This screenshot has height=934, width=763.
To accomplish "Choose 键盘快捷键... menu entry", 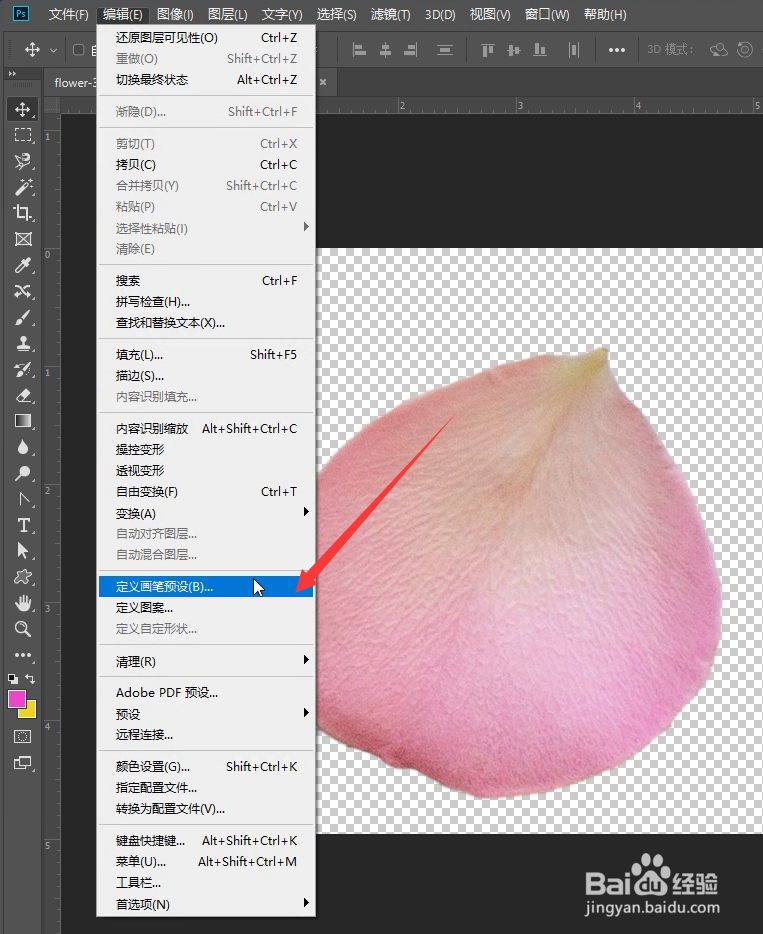I will click(x=206, y=840).
